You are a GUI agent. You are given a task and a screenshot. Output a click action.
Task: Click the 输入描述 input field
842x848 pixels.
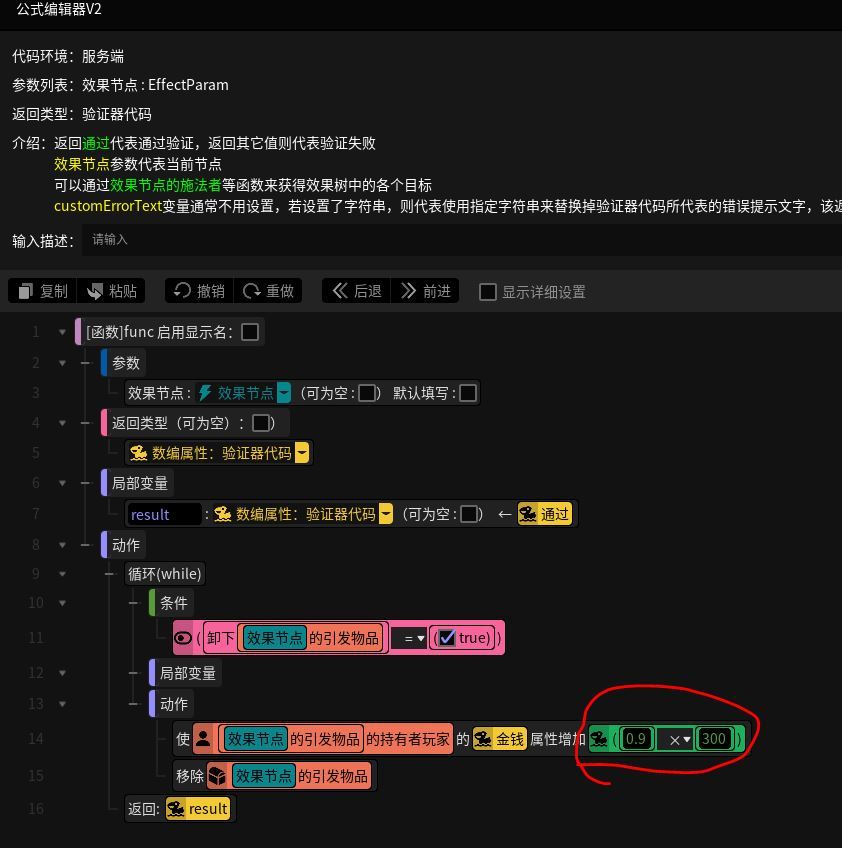[462, 240]
